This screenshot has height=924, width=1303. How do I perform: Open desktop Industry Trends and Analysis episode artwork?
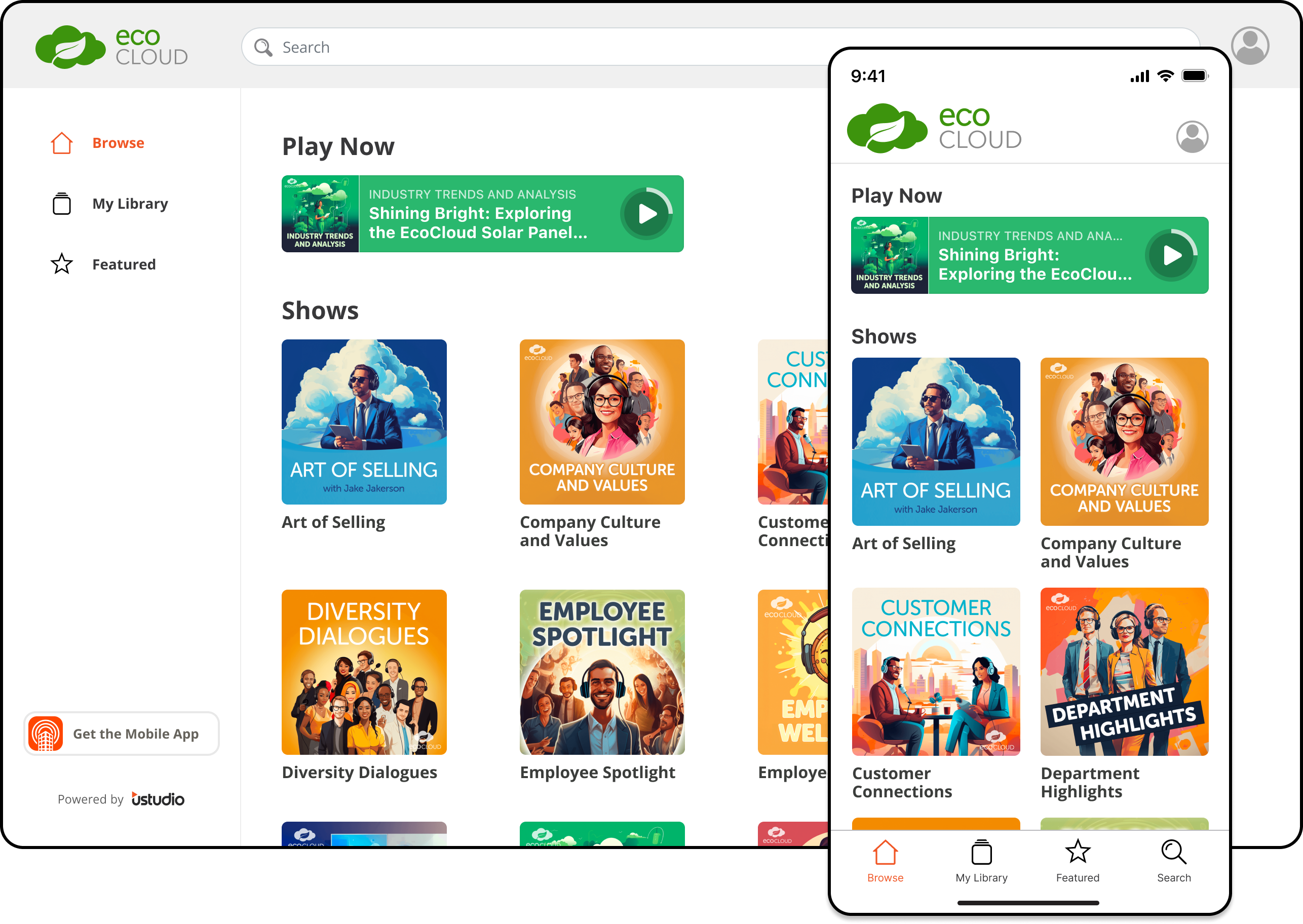(320, 214)
